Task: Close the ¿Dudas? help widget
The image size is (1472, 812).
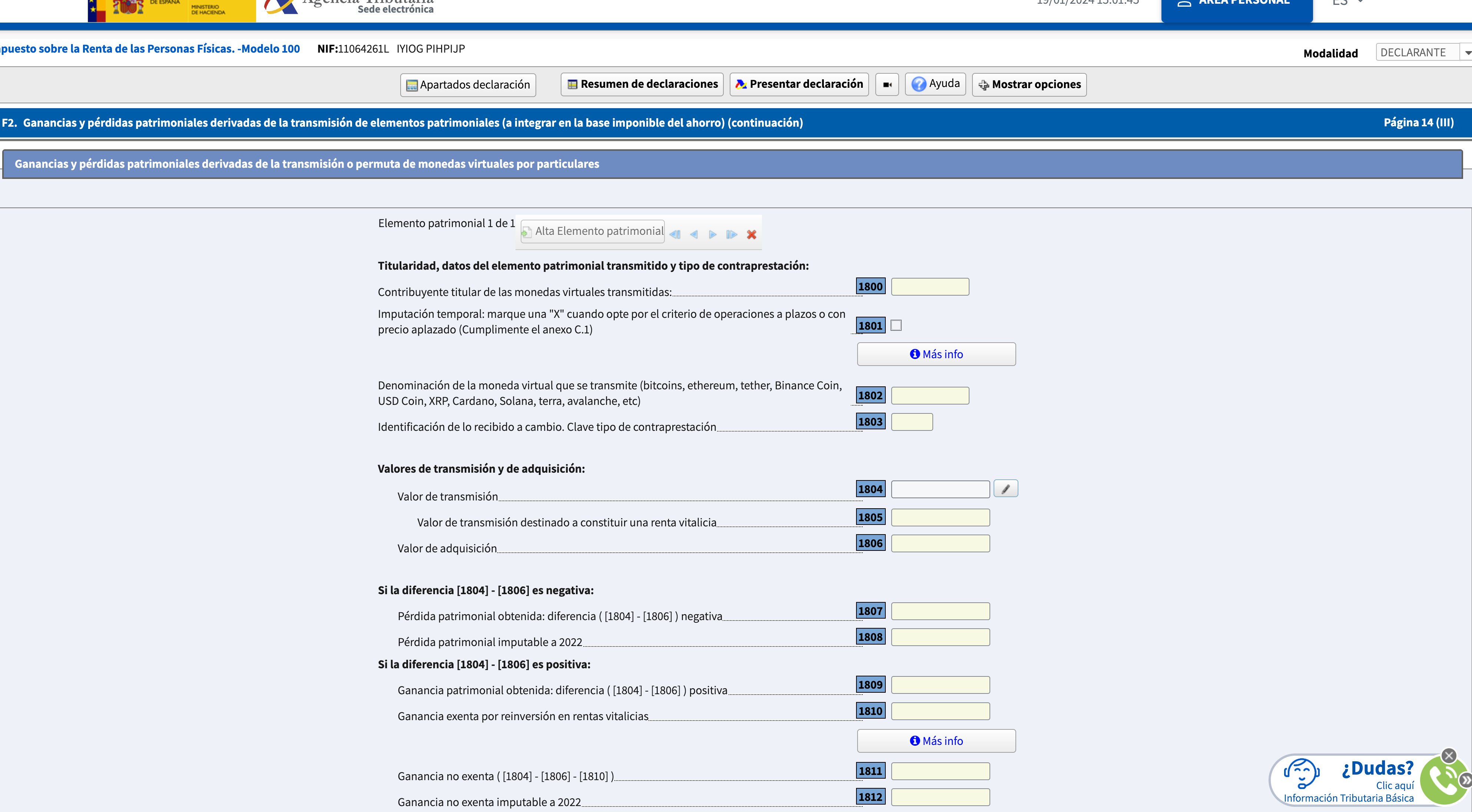Action: [x=1449, y=756]
